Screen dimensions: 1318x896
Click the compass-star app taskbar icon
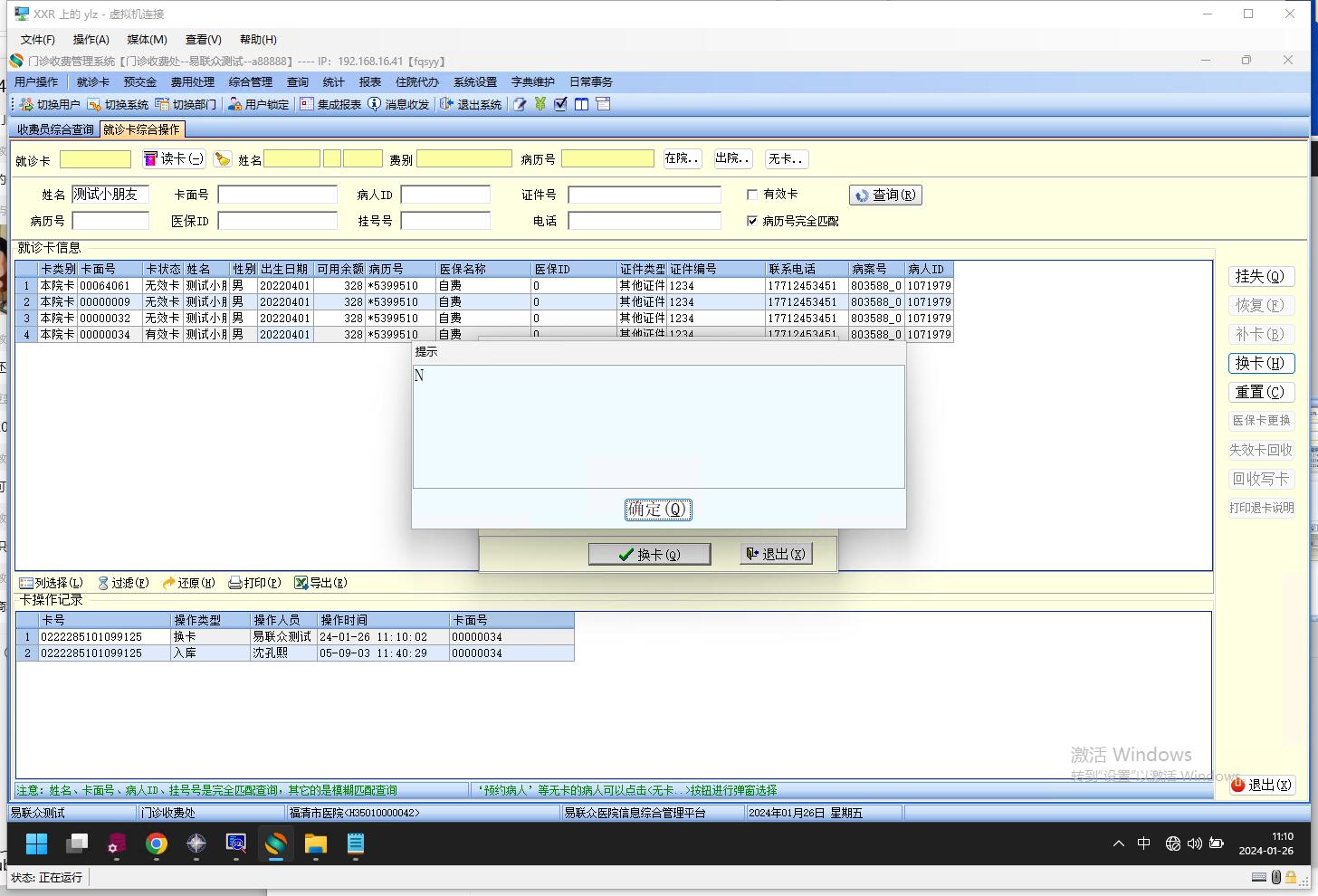click(x=196, y=844)
